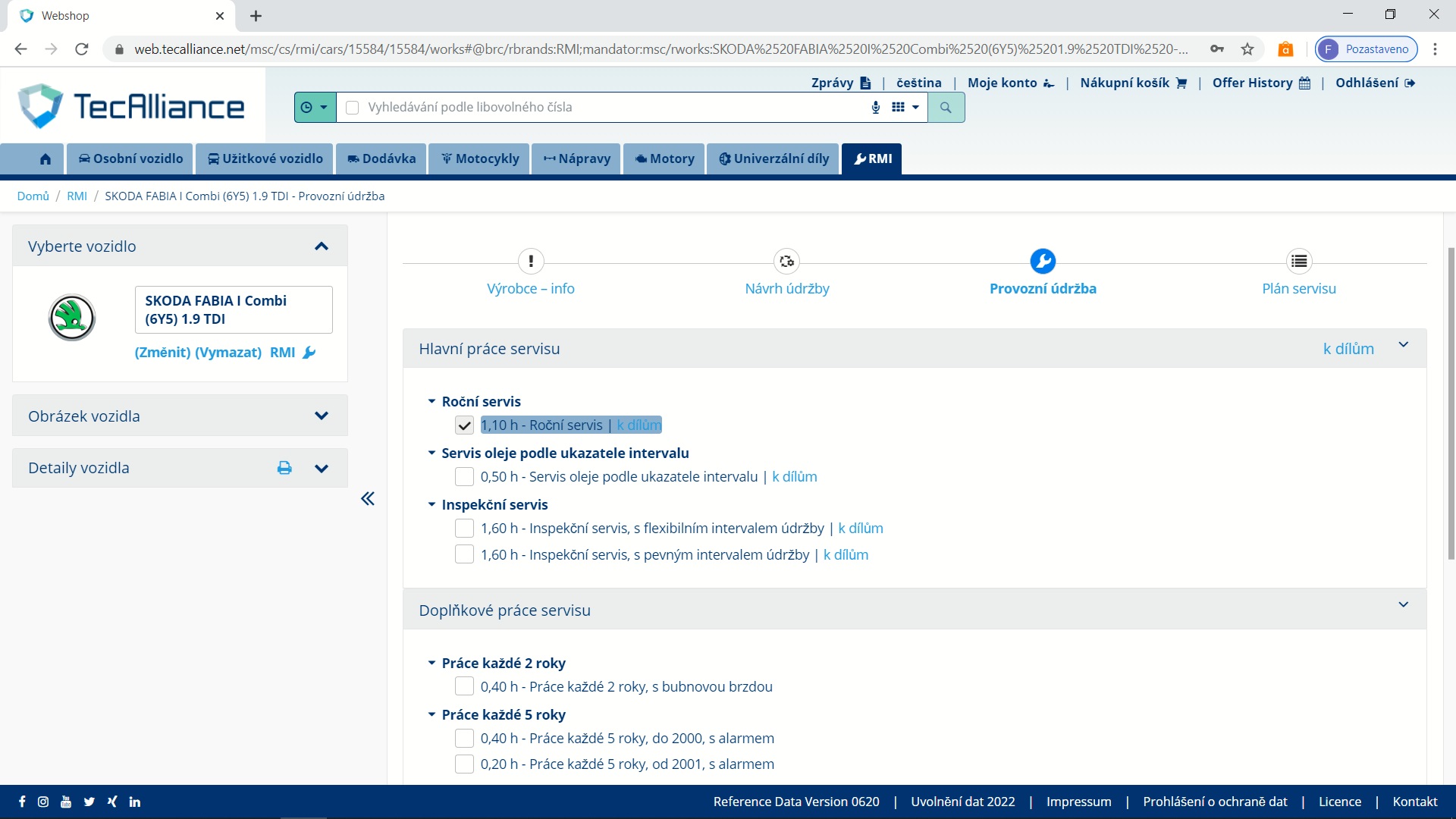Bookmark this page with the star icon

(1247, 49)
